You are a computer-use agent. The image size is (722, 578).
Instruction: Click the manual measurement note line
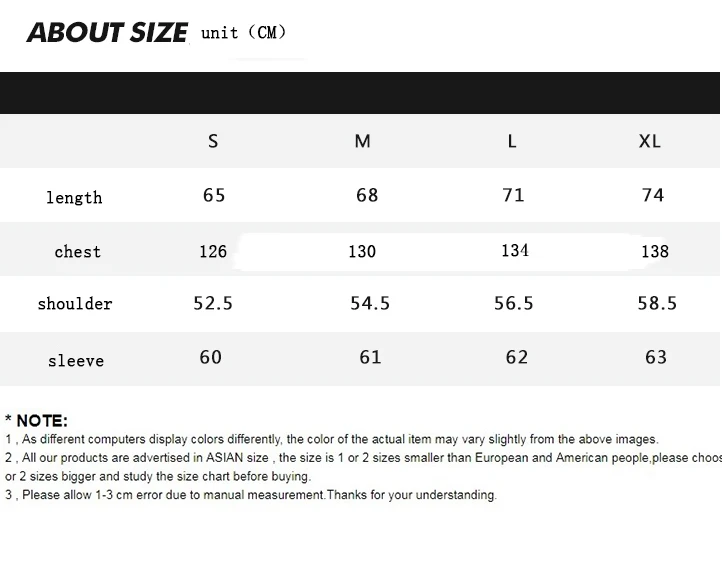(251, 495)
